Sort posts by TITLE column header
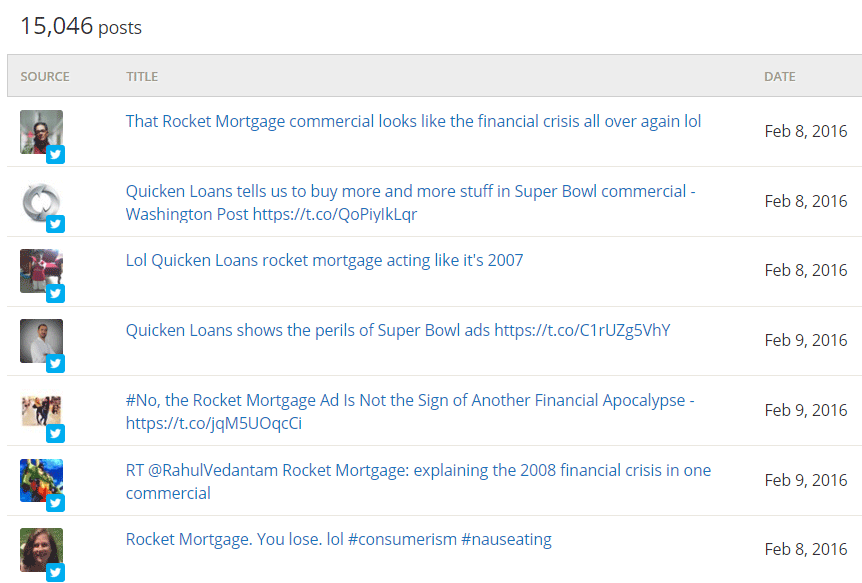This screenshot has height=583, width=862. point(142,76)
